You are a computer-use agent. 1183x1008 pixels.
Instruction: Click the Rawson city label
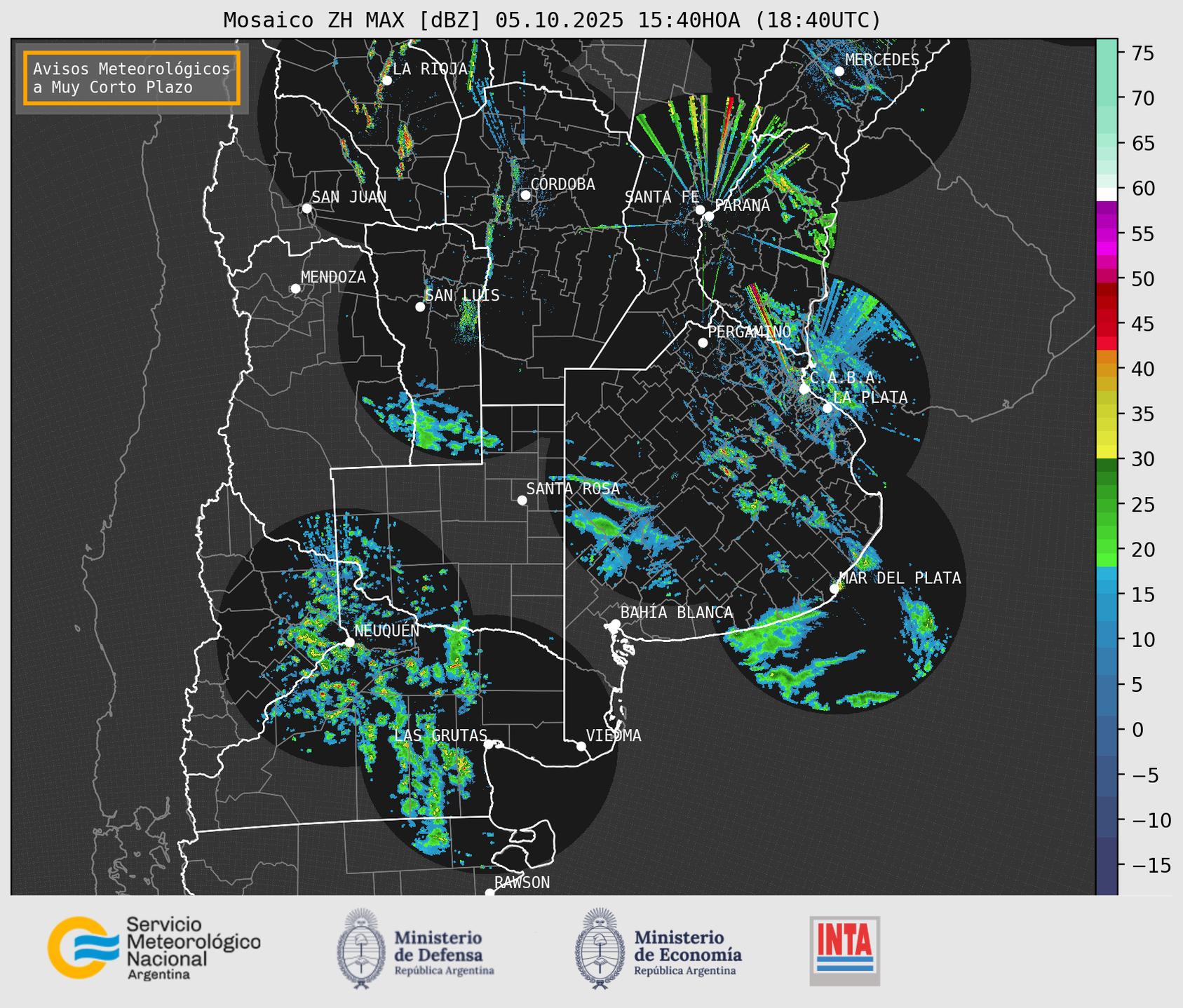522,883
